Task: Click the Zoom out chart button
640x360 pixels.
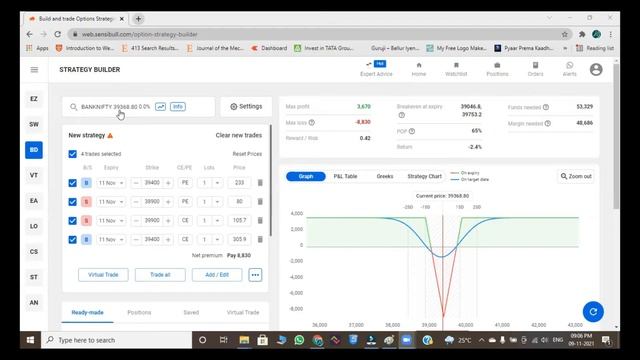Action: 576,176
